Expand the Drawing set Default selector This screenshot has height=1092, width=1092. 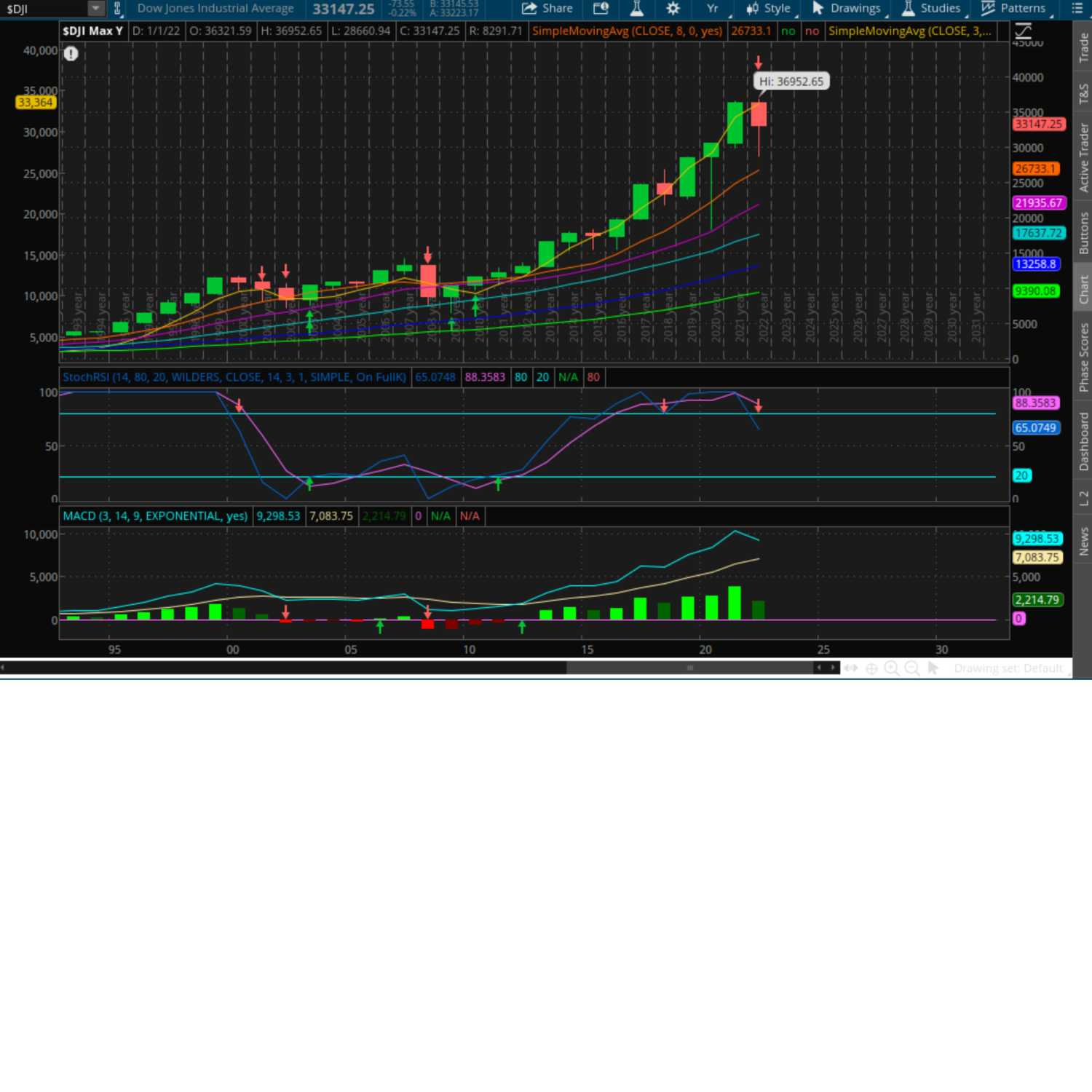[1008, 668]
